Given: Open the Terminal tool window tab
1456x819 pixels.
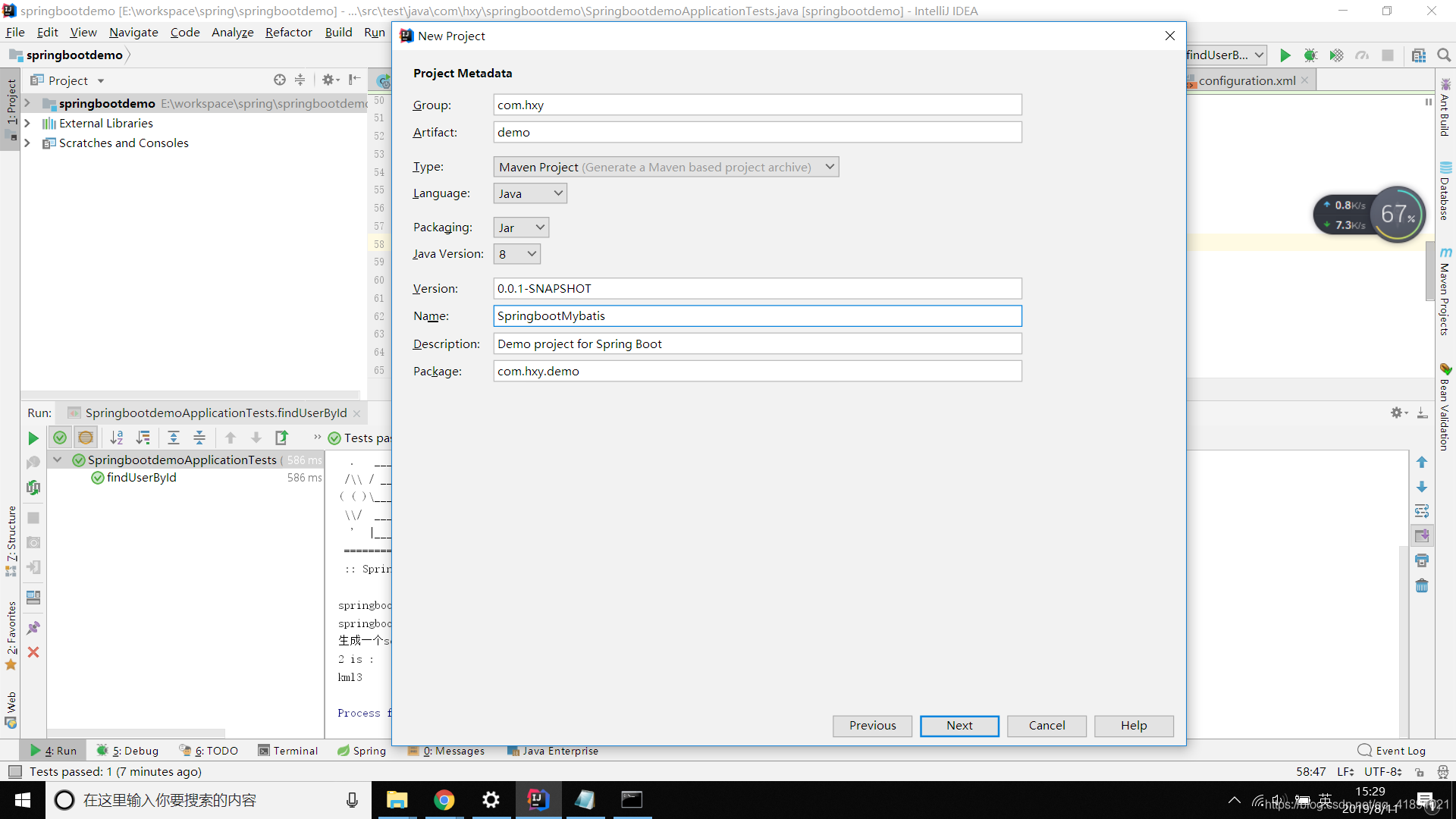Looking at the screenshot, I should (x=288, y=751).
